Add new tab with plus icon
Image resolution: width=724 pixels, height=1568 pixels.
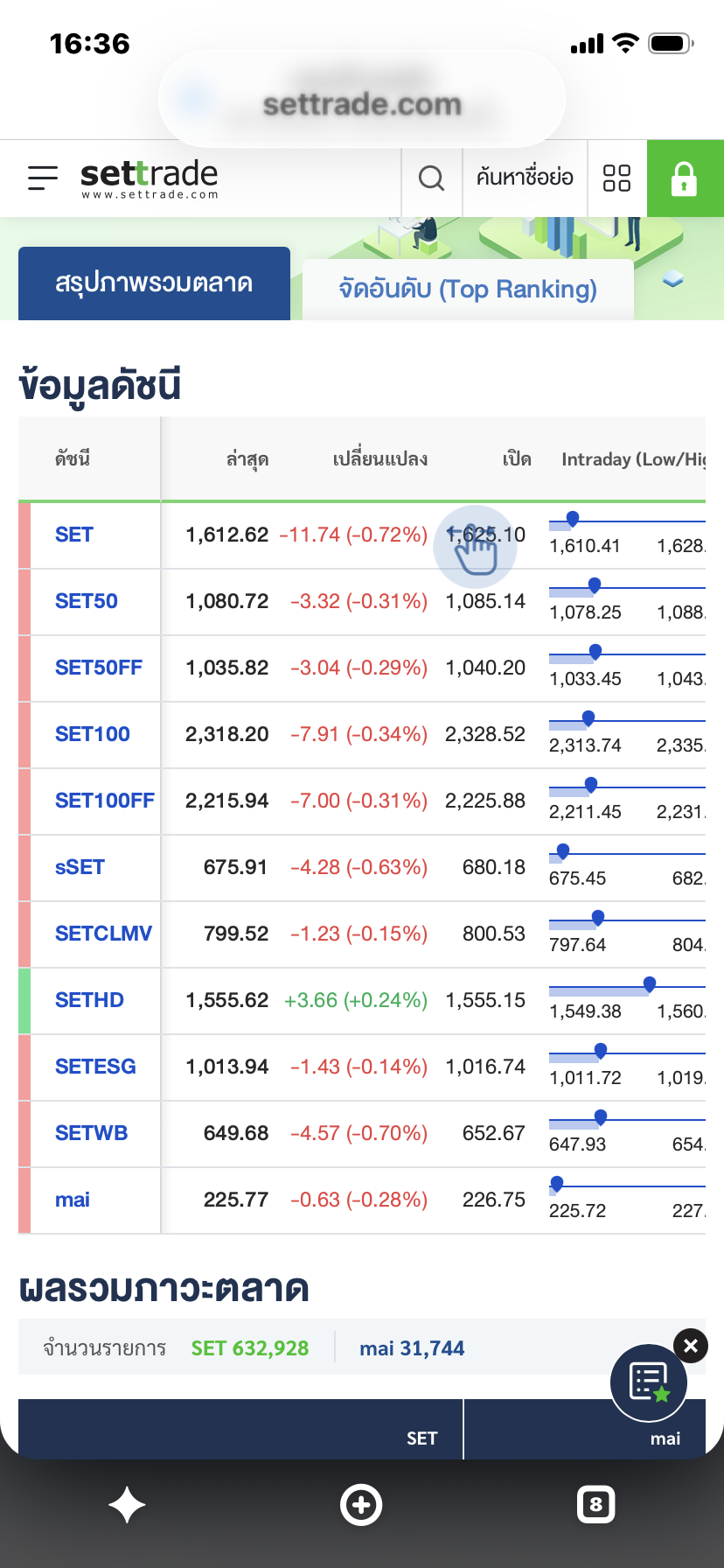click(361, 1505)
